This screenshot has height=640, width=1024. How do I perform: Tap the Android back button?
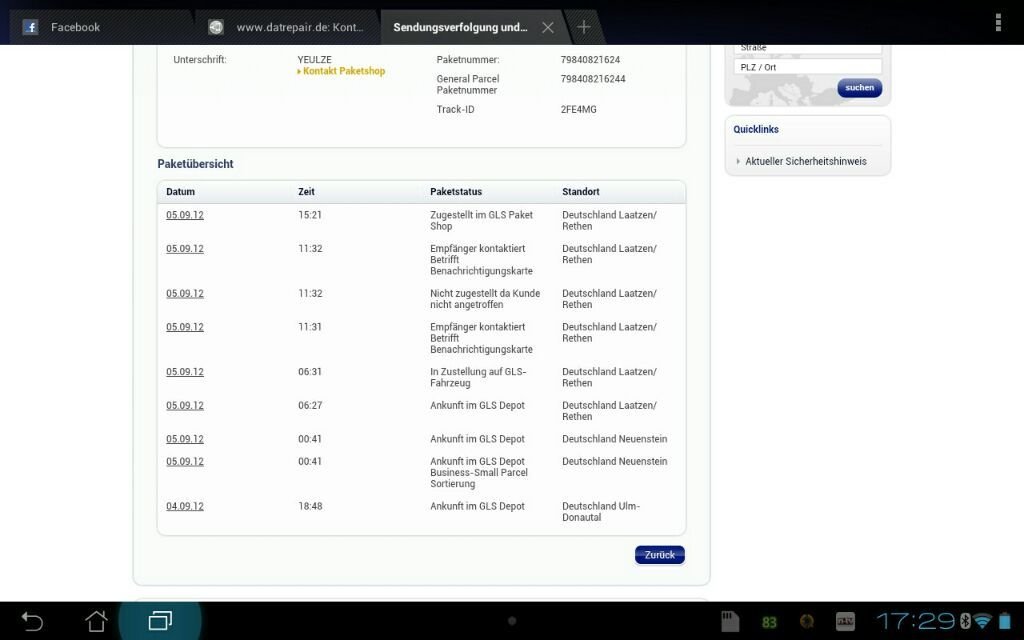(x=32, y=620)
